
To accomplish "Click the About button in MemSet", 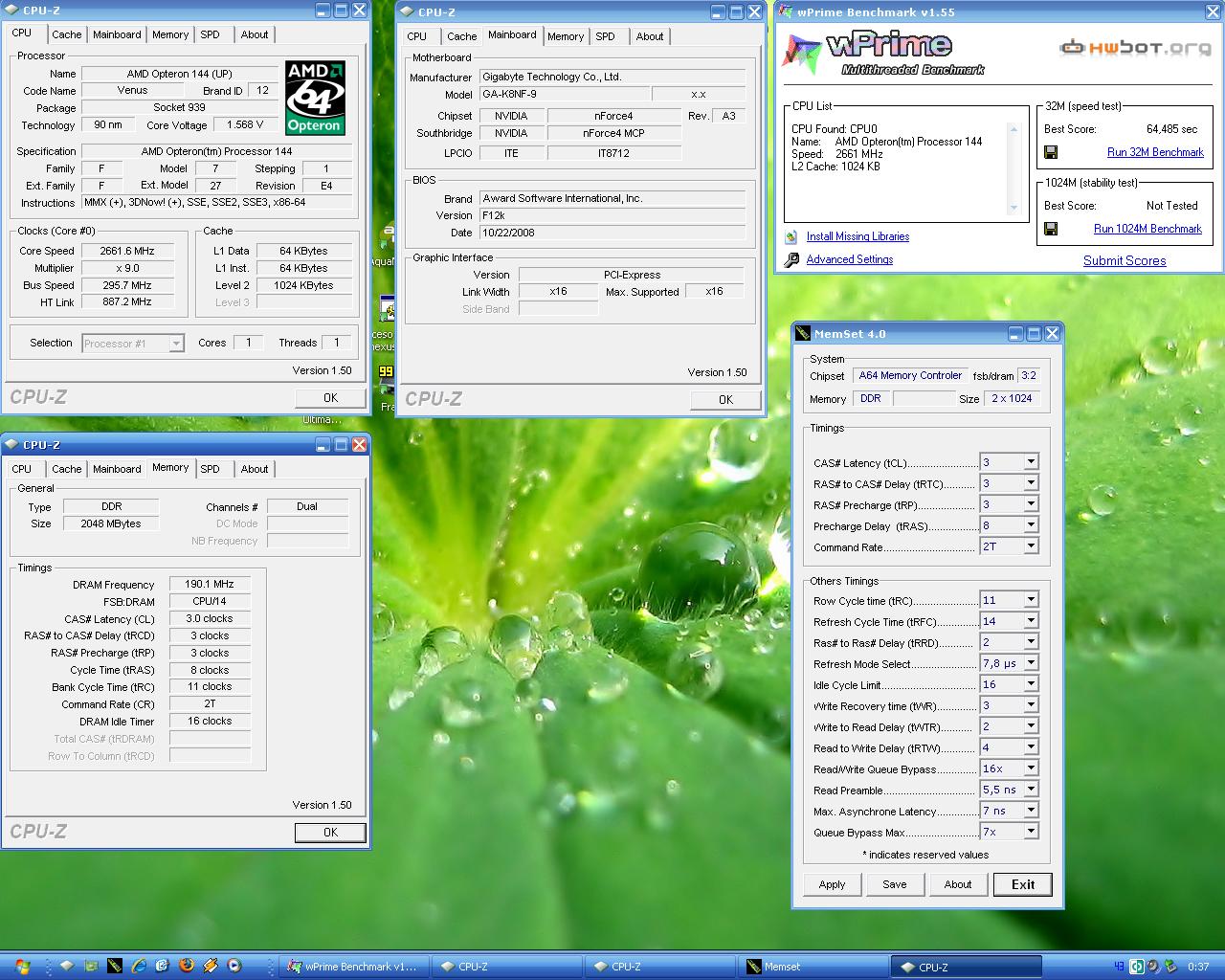I will click(958, 884).
